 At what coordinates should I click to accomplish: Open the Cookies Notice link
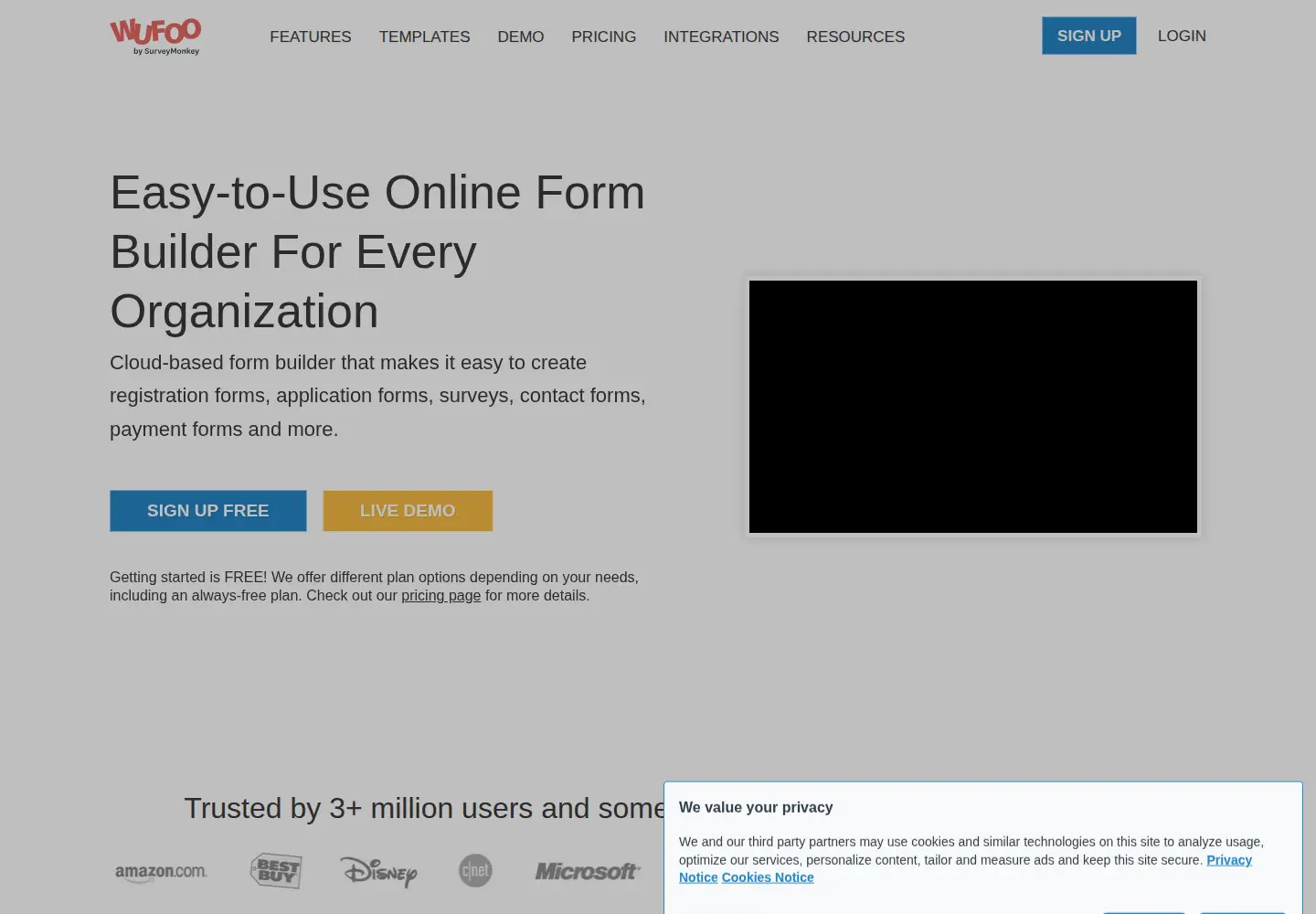(768, 877)
